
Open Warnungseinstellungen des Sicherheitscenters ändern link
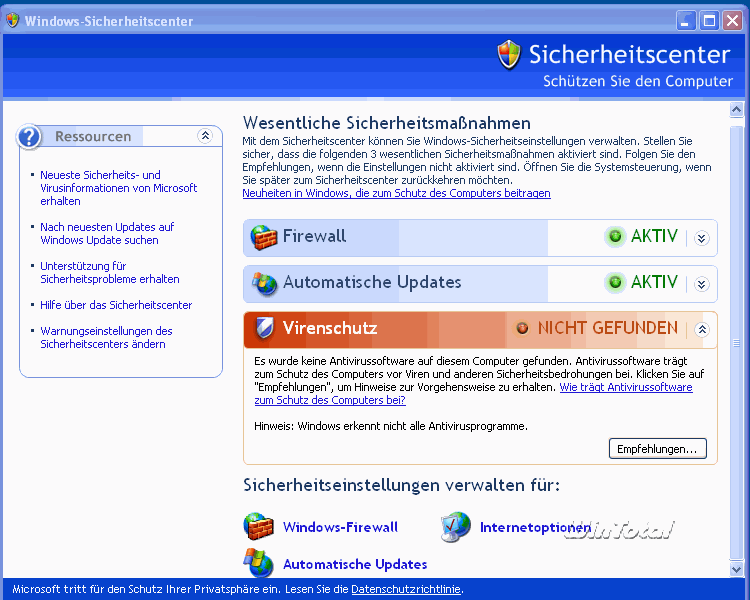106,337
